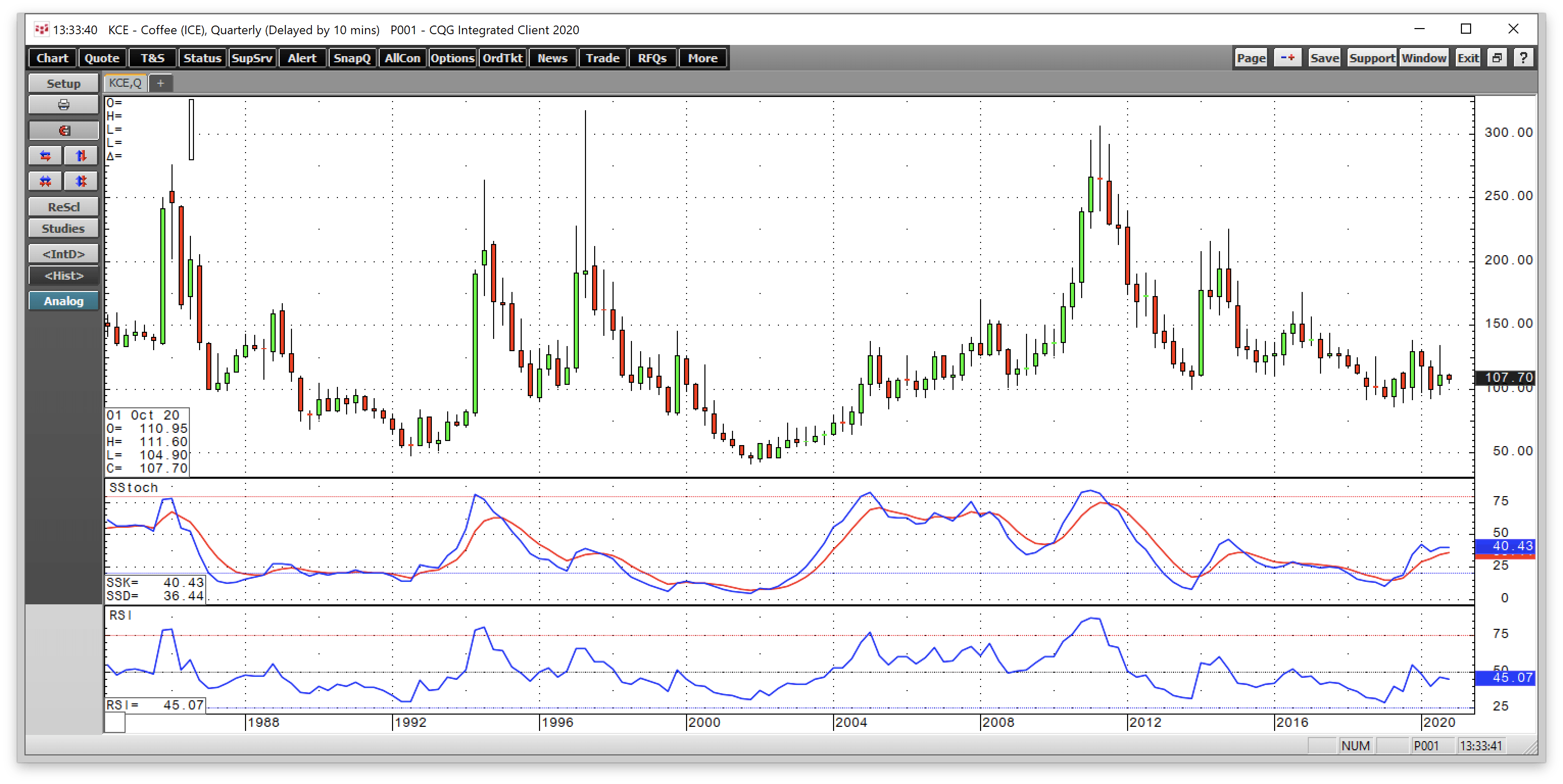The image size is (1563, 784).
Task: Click the horizontal expand arrows icon
Action: coord(45,156)
